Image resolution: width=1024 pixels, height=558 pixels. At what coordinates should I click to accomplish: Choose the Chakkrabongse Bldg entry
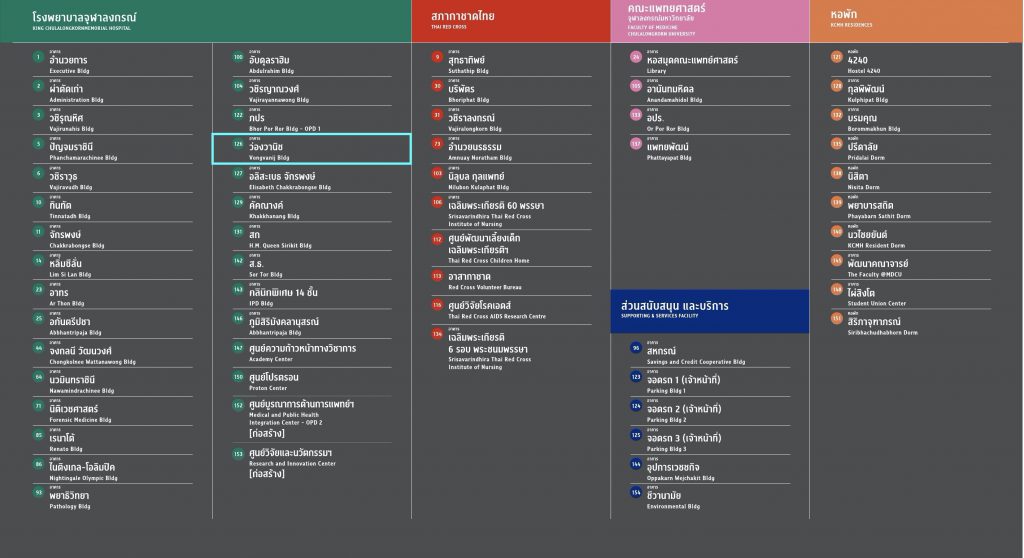click(x=112, y=237)
